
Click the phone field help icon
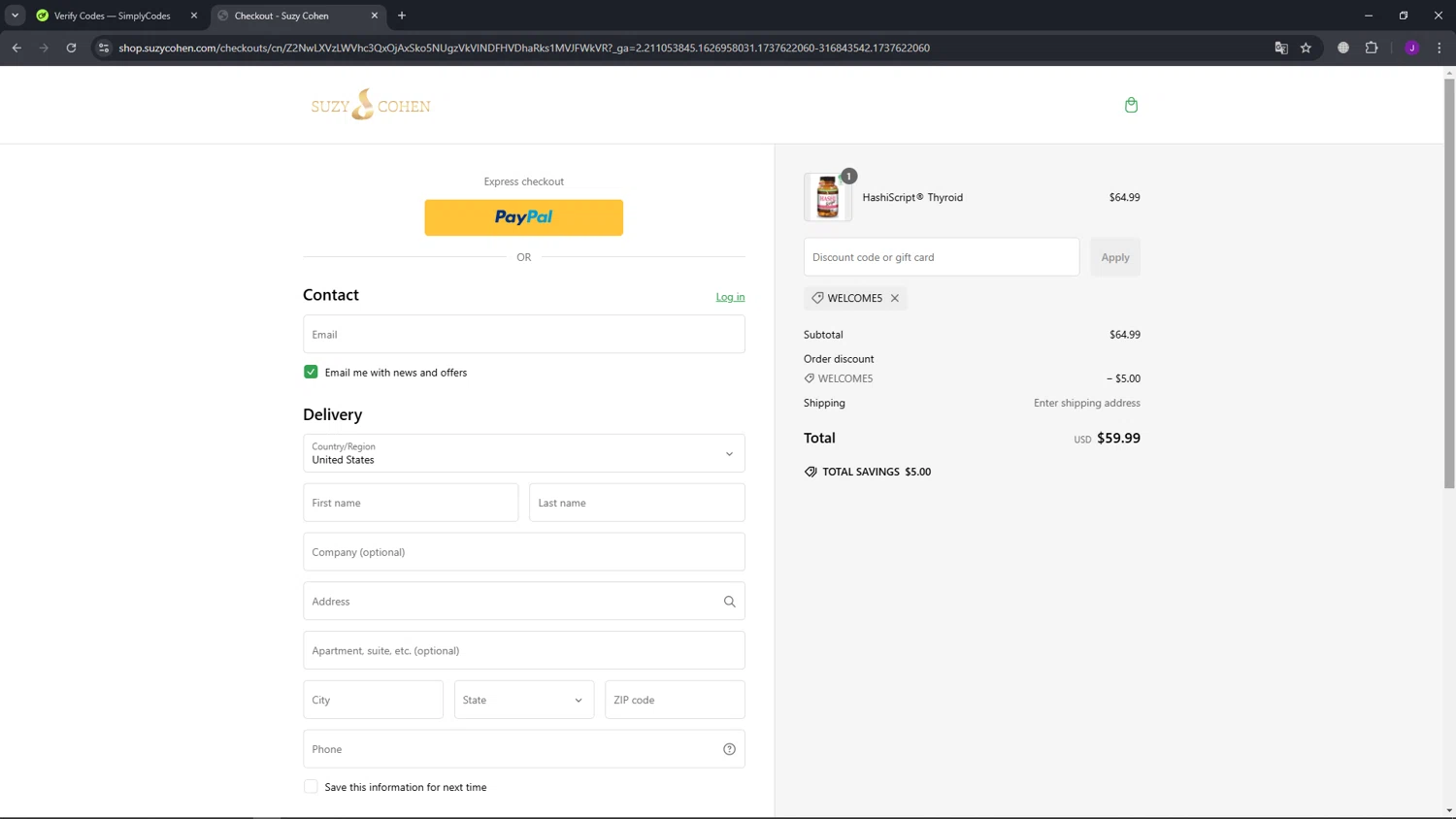coord(729,749)
